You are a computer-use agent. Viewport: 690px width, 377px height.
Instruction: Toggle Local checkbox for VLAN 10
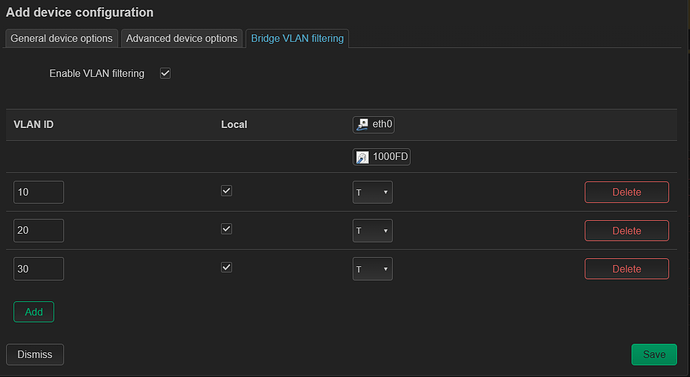pos(226,191)
